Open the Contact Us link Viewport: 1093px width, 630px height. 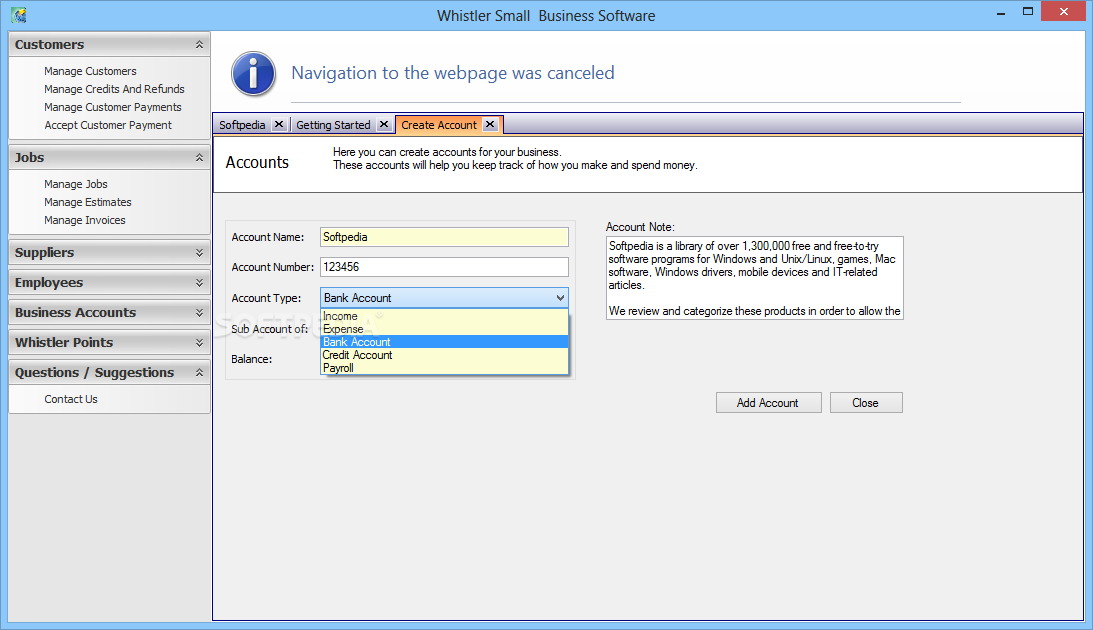coord(71,399)
